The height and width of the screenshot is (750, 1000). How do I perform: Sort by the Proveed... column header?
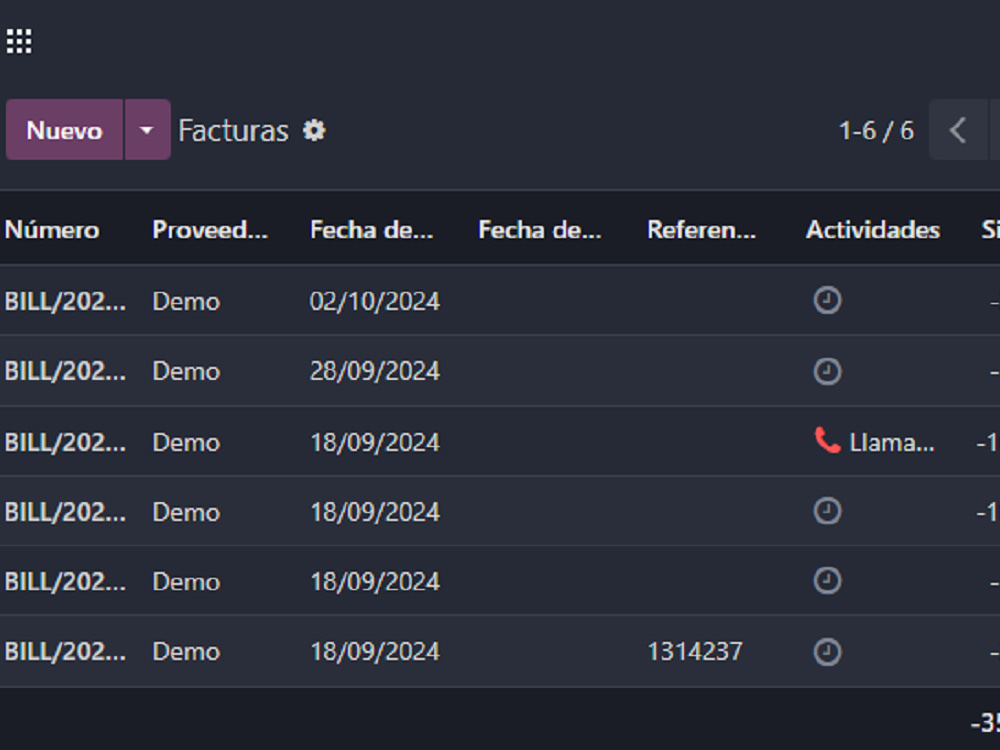pos(210,230)
